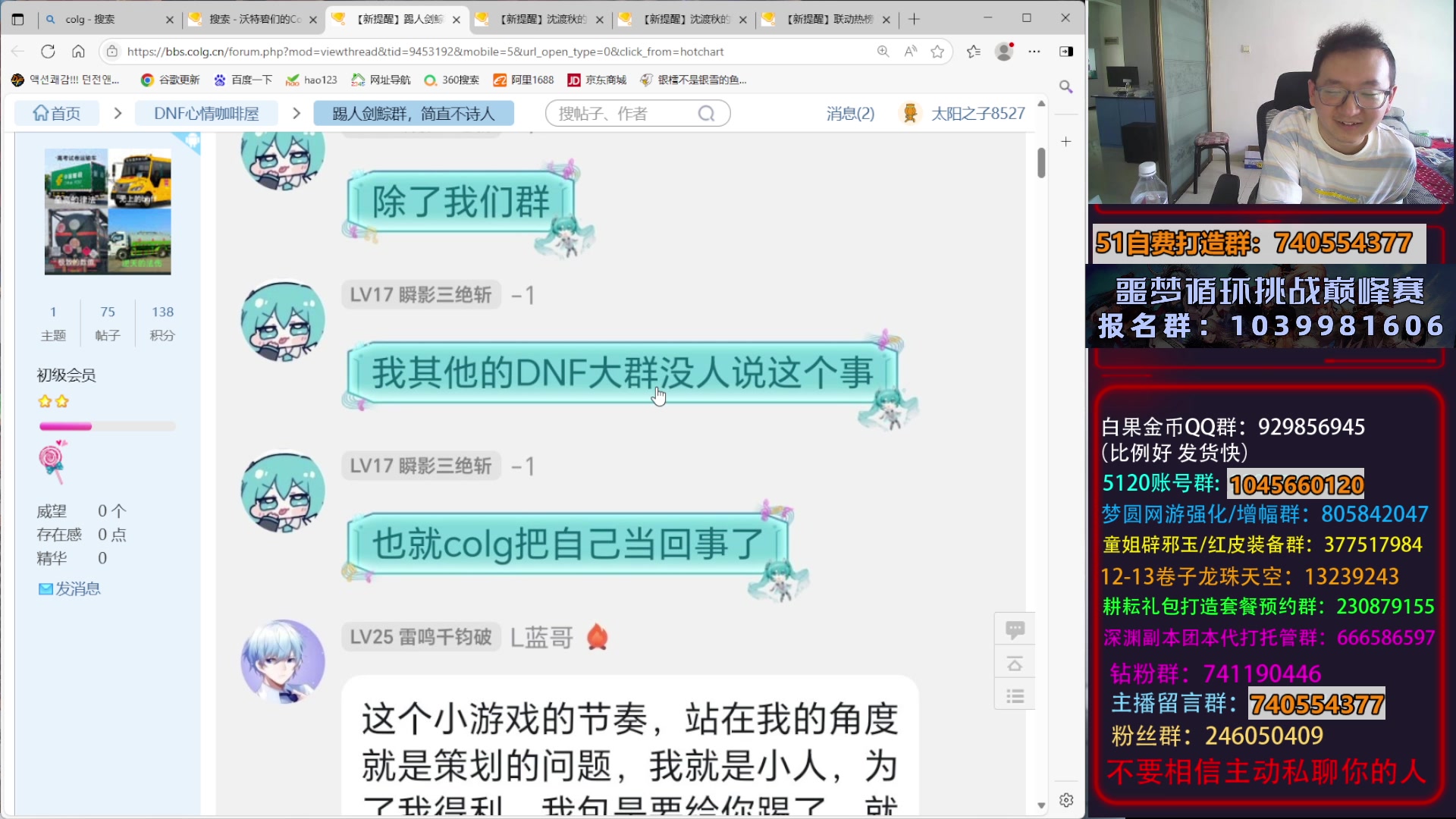
Task: Click the read aloud icon
Action: click(x=910, y=52)
